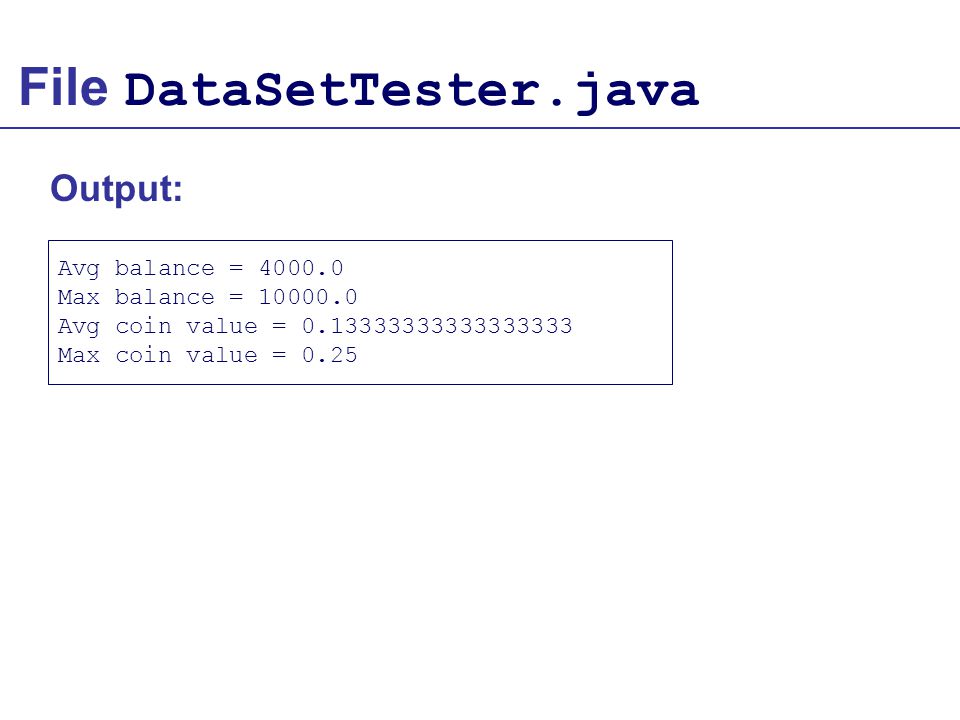Viewport: 960px width, 720px height.
Task: Click the Output: heading
Action: tap(116, 189)
